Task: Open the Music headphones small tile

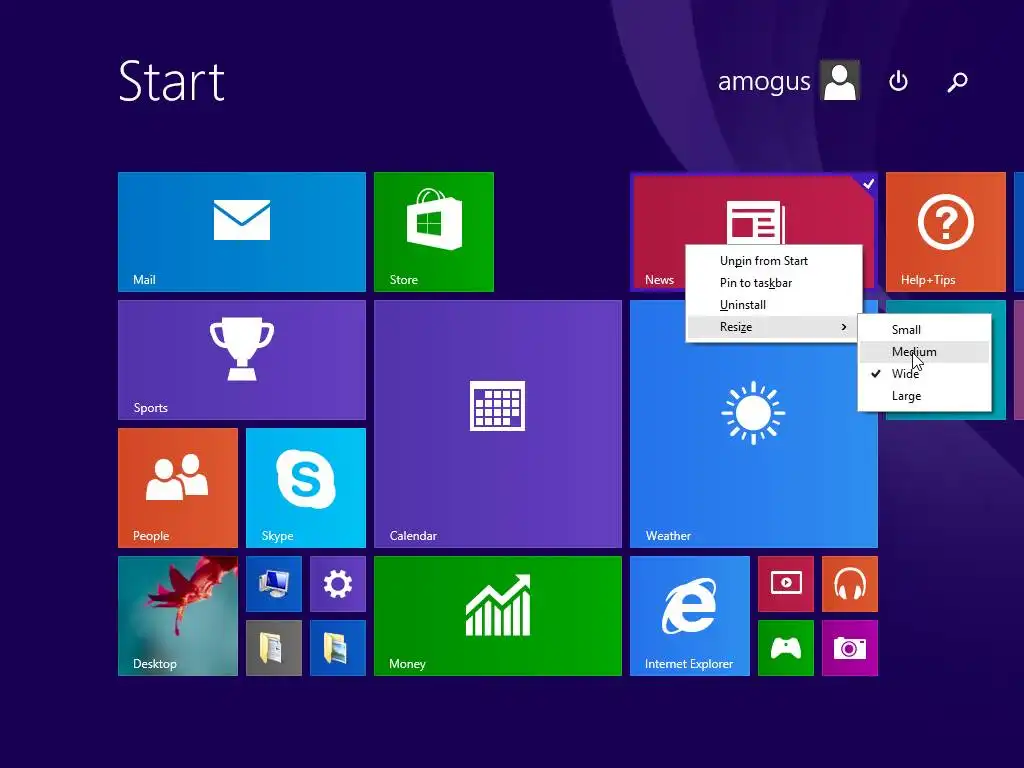Action: [x=850, y=584]
